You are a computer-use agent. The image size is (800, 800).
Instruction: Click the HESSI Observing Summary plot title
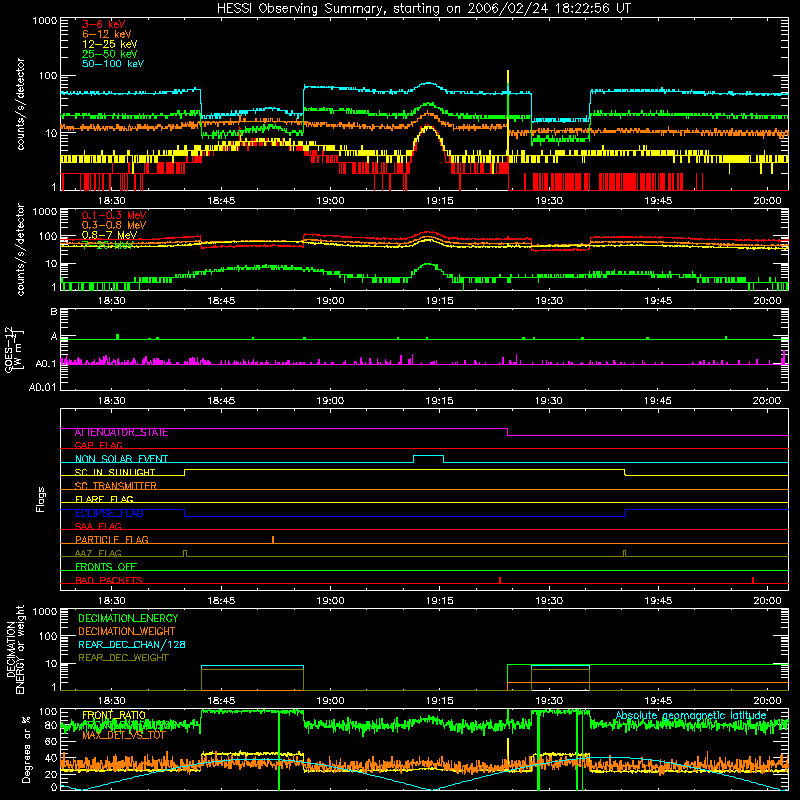423,9
